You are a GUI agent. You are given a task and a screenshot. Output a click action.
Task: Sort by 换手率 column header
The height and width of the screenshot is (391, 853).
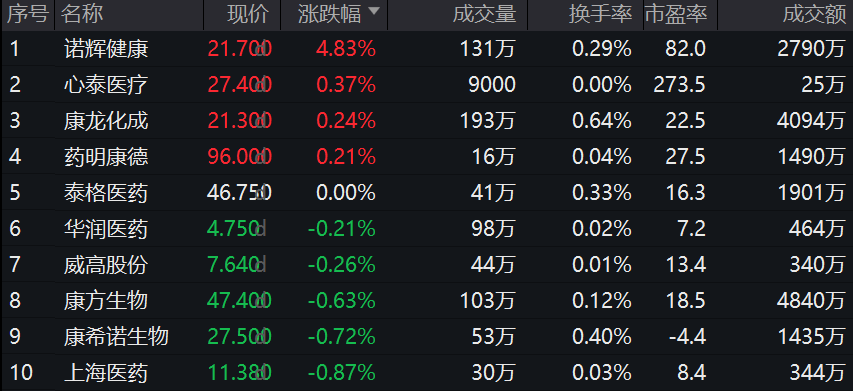tap(601, 15)
